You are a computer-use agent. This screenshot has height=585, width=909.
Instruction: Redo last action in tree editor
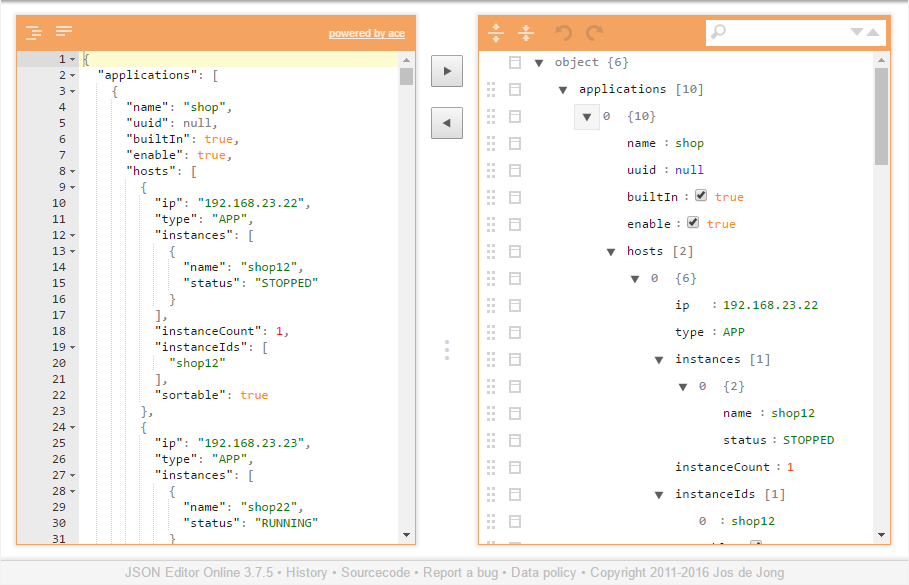[595, 32]
